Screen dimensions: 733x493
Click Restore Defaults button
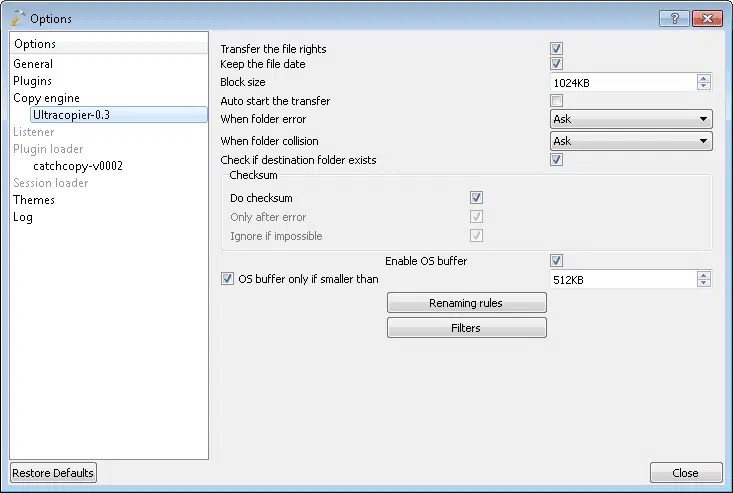click(x=53, y=473)
